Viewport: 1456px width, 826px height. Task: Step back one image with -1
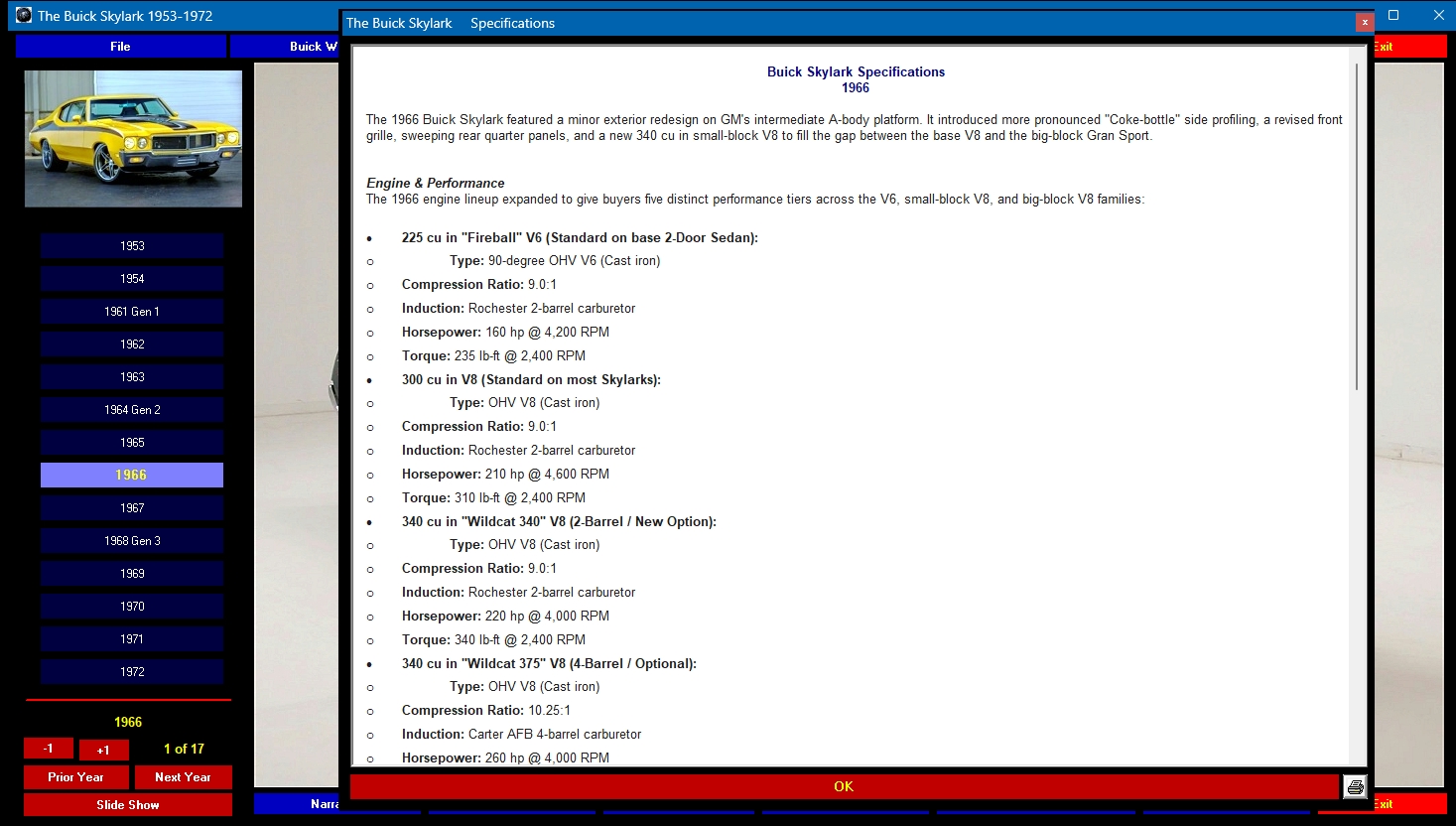pyautogui.click(x=48, y=749)
